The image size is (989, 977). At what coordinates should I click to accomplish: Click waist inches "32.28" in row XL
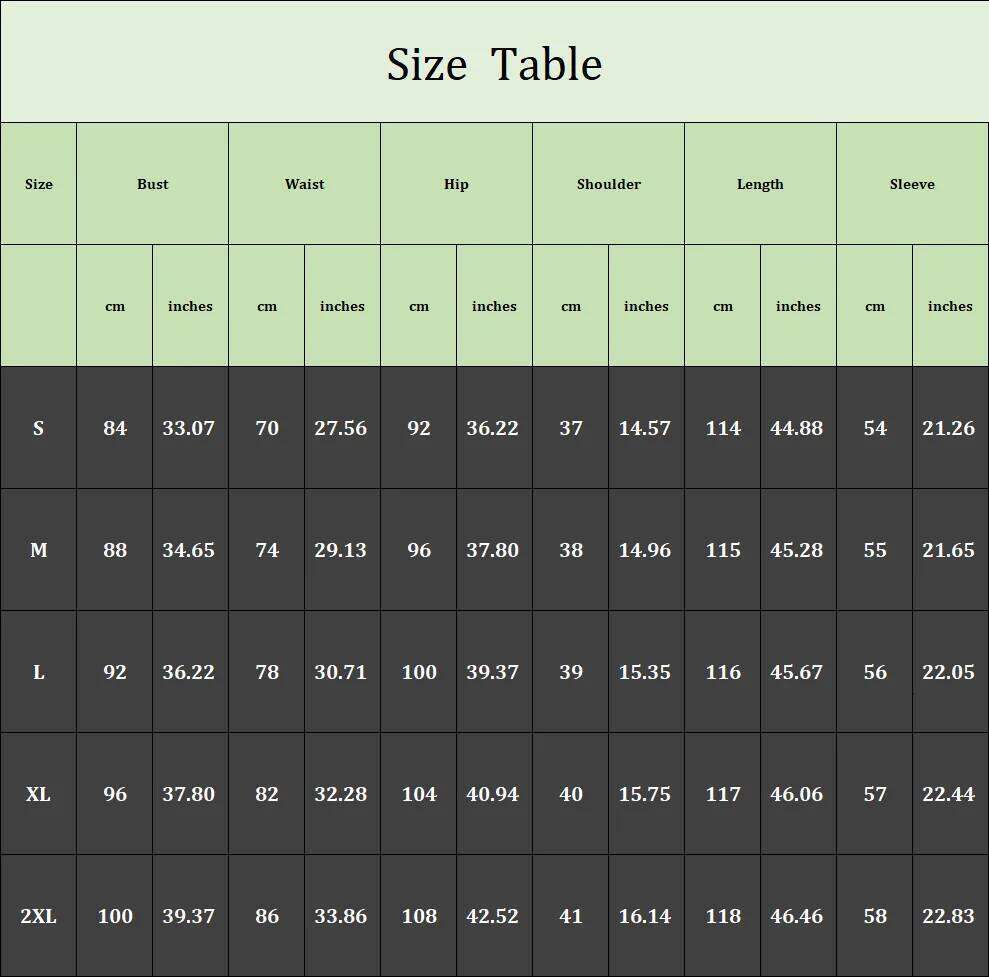point(341,794)
